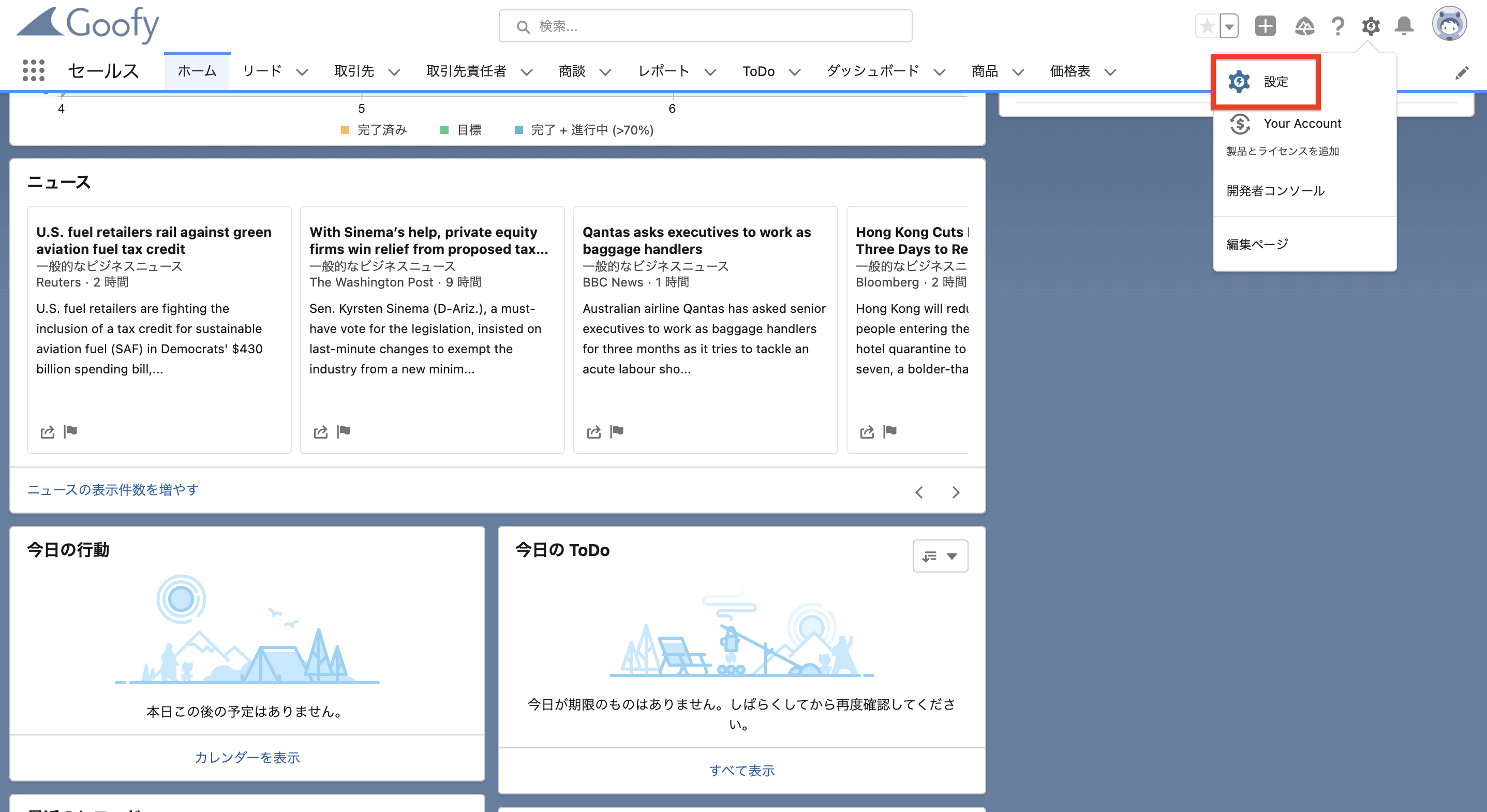Click the Favorites star icon
Image resolution: width=1487 pixels, height=812 pixels.
1207,26
